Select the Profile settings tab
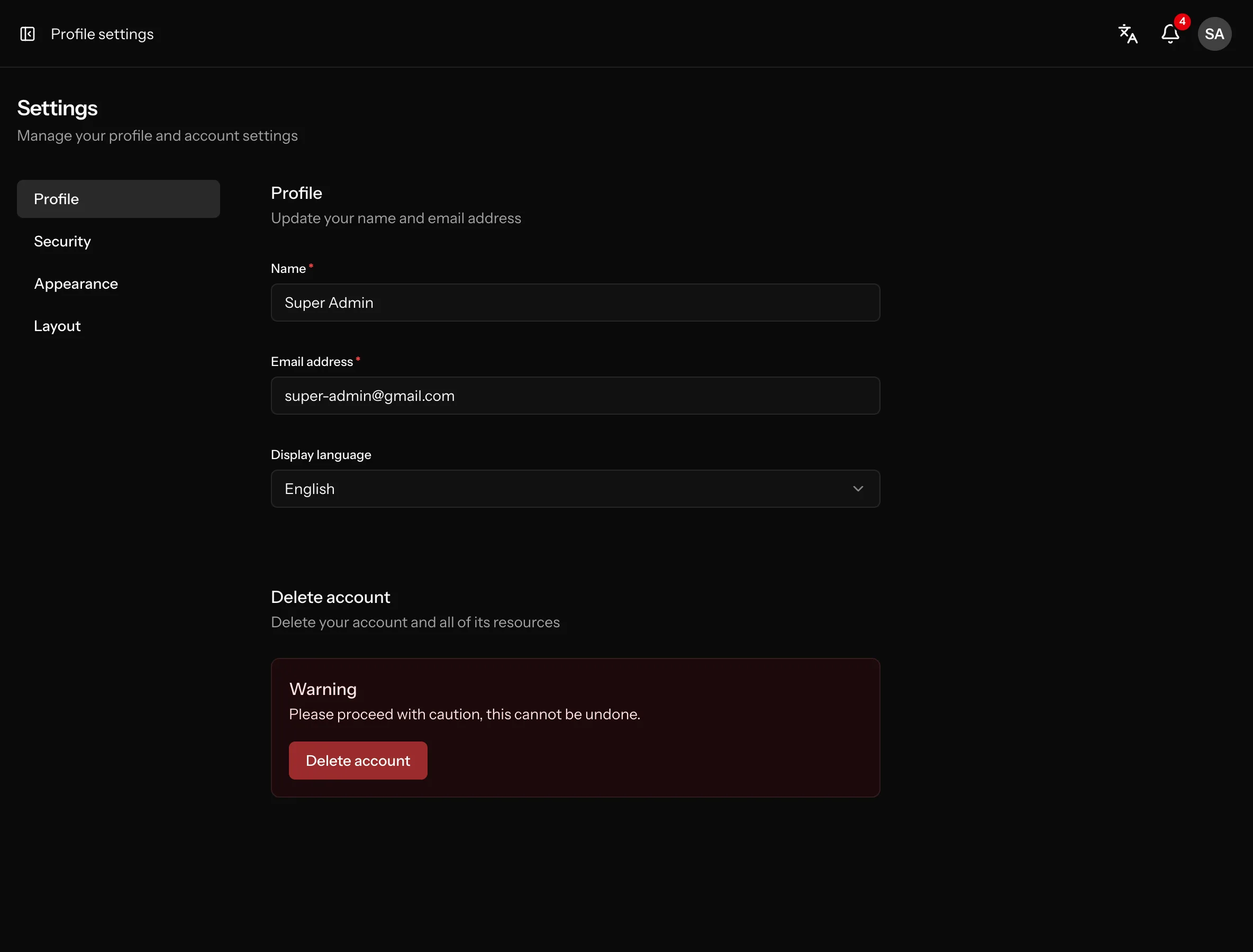Screen dimensions: 1253x952 [x=119, y=199]
